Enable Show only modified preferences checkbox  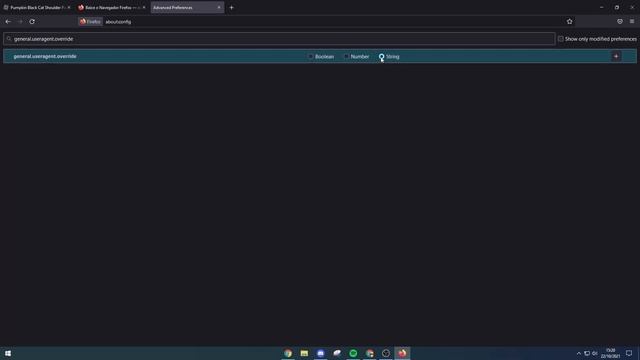(x=560, y=39)
